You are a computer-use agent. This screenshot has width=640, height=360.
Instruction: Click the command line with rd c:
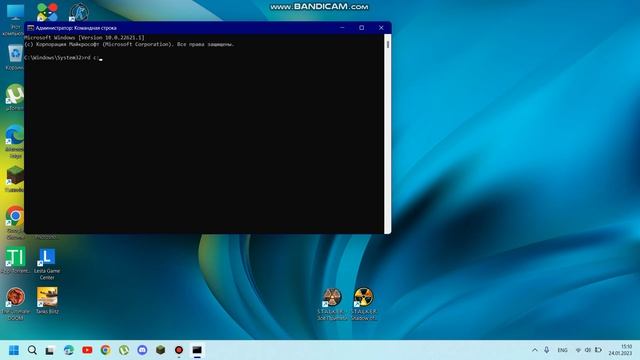click(x=63, y=58)
